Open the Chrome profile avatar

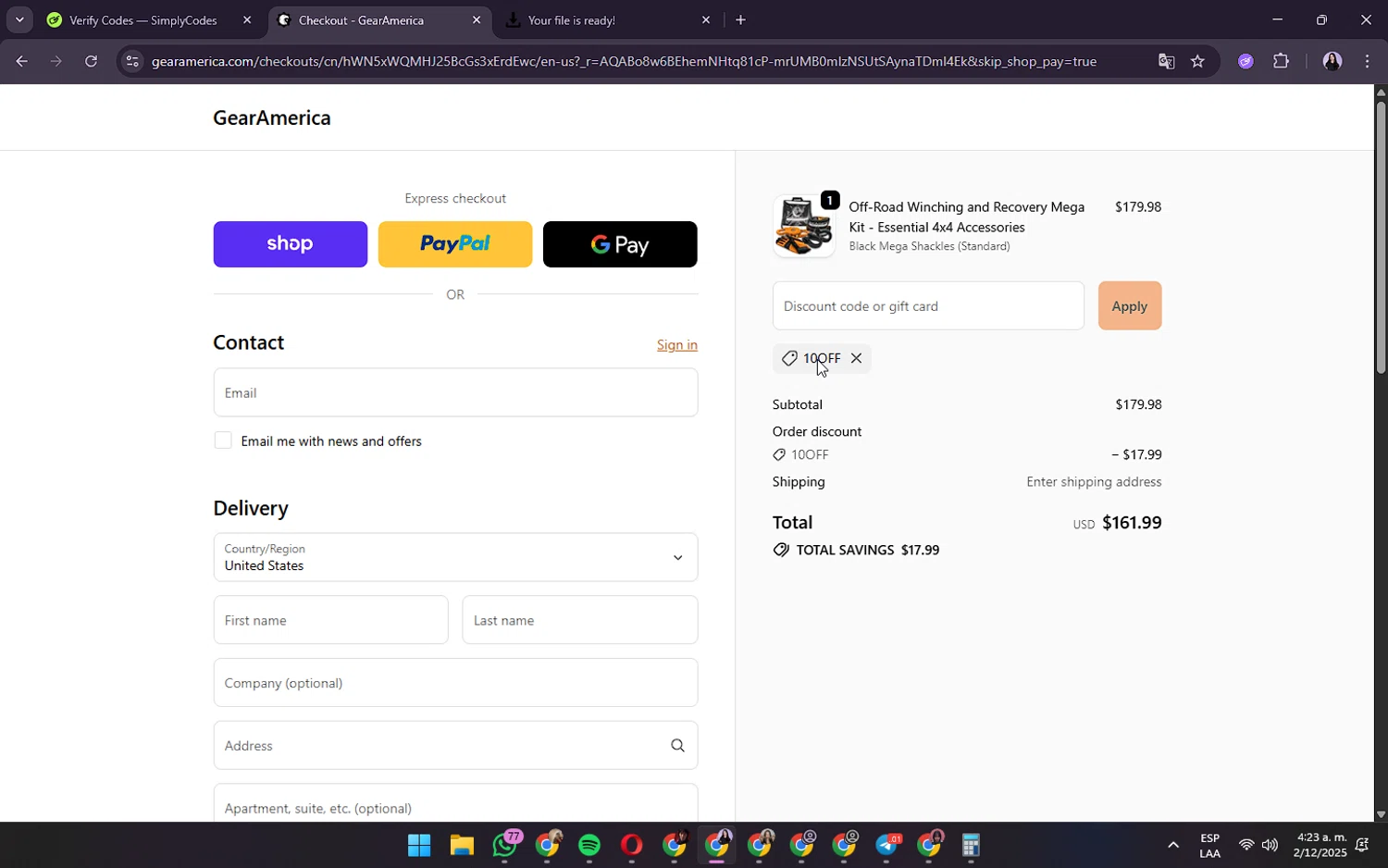point(1332,61)
